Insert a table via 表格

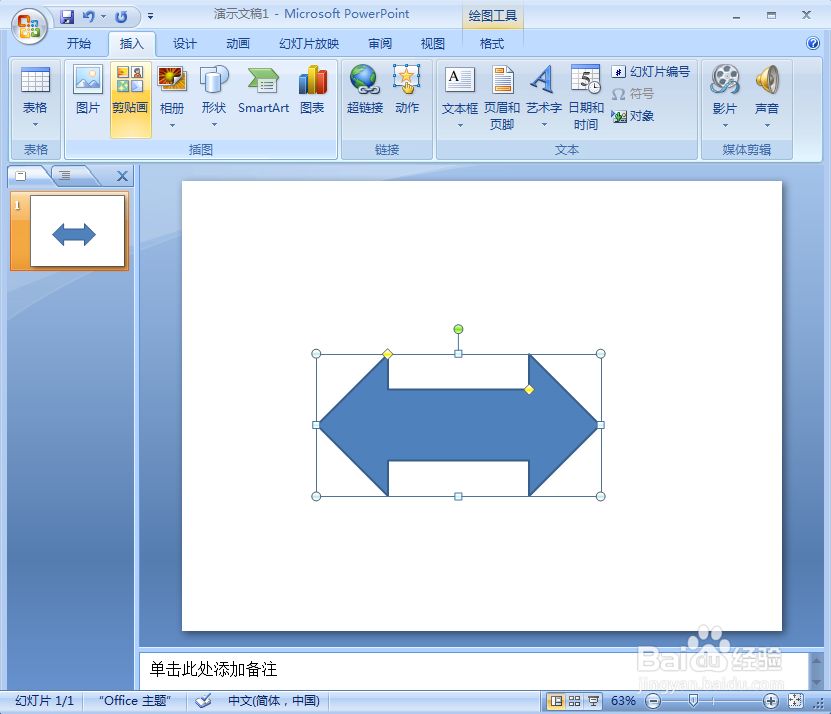[x=35, y=99]
